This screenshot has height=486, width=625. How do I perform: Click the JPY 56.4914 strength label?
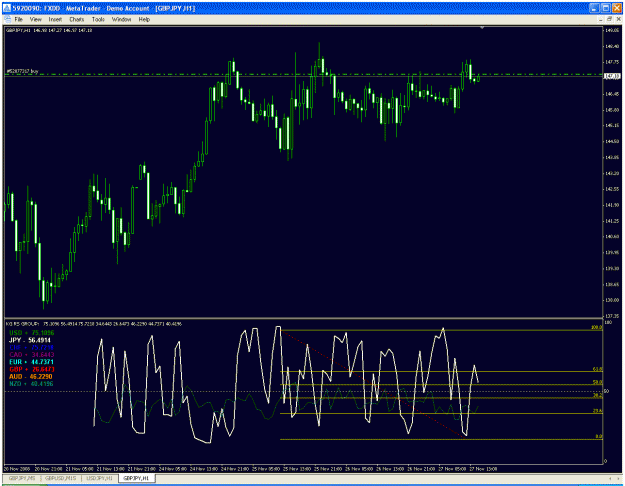[30, 340]
